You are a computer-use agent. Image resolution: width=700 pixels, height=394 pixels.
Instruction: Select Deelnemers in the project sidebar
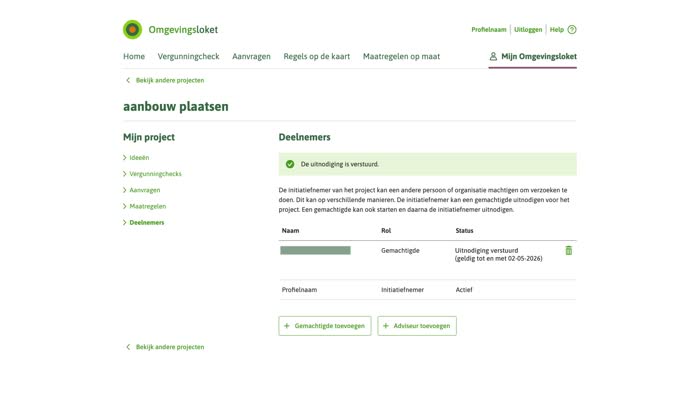147,222
